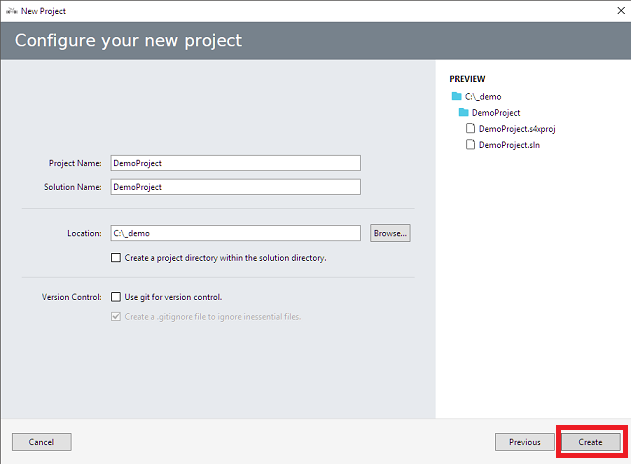Click into the Project Name text field
Viewport: 631px width, 464px height.
tap(234, 163)
